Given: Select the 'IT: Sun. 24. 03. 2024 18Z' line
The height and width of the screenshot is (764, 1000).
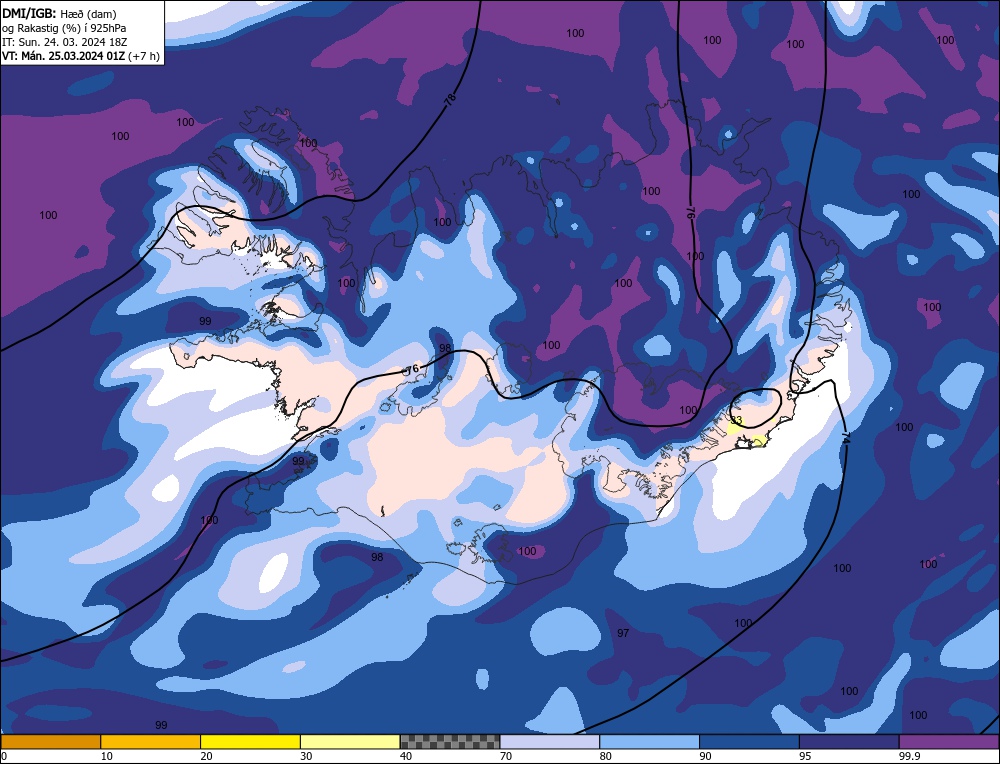Looking at the screenshot, I should coord(64,41).
